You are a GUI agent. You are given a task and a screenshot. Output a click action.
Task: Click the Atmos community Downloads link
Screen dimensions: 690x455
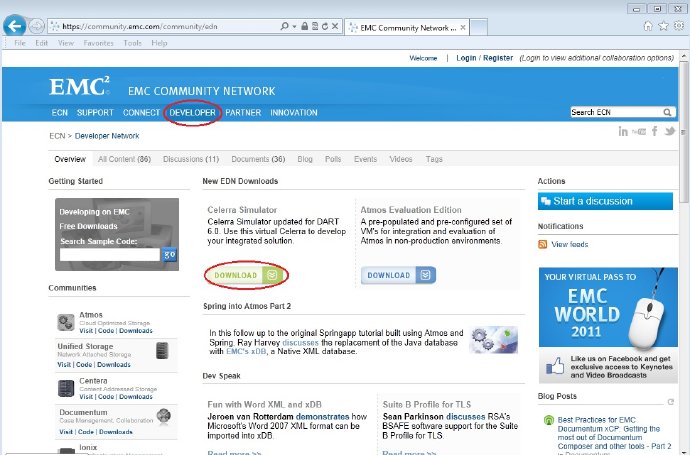click(x=136, y=331)
